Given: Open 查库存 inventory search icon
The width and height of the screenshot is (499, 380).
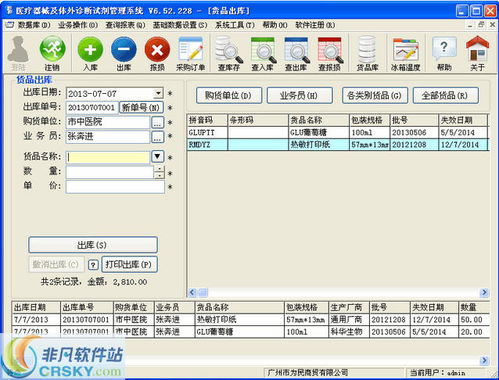Looking at the screenshot, I should coord(229,53).
